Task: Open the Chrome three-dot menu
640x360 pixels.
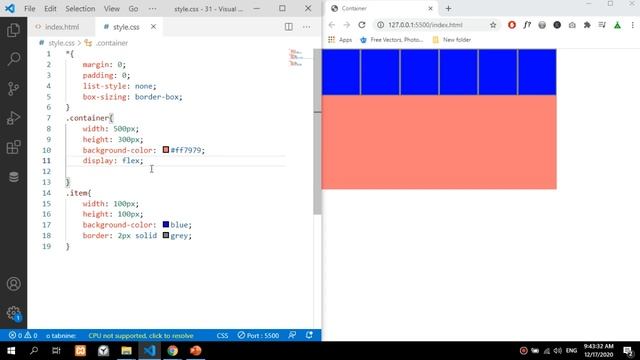Action: pos(633,25)
